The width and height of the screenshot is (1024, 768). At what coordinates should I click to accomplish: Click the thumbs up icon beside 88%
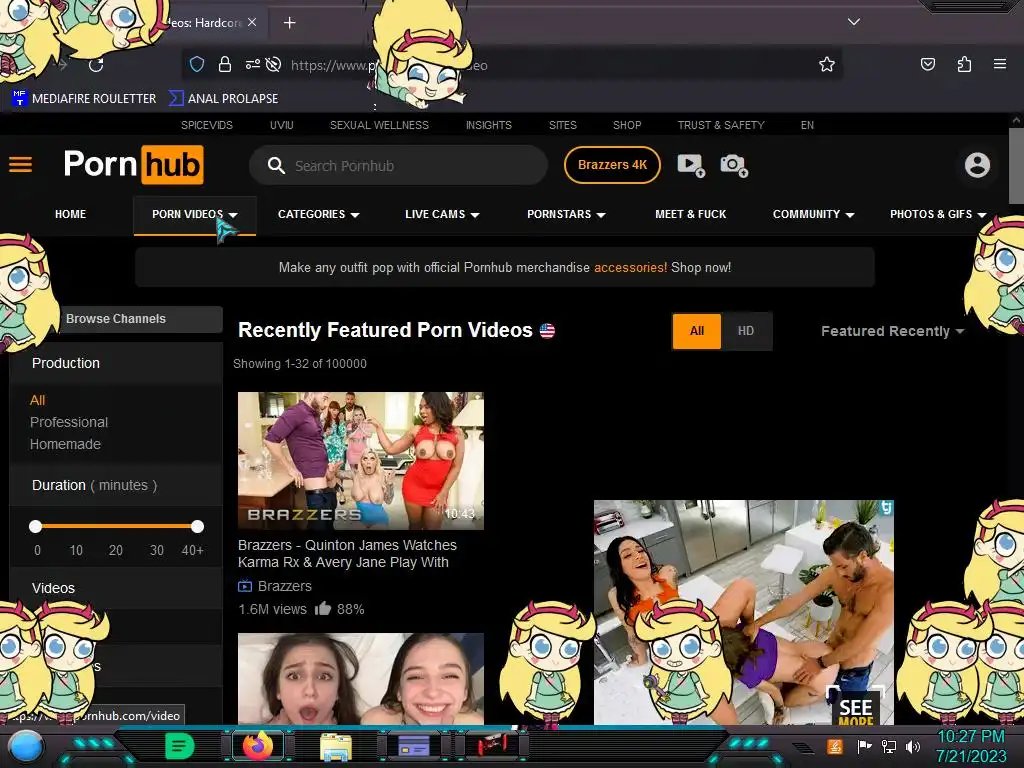coord(323,609)
